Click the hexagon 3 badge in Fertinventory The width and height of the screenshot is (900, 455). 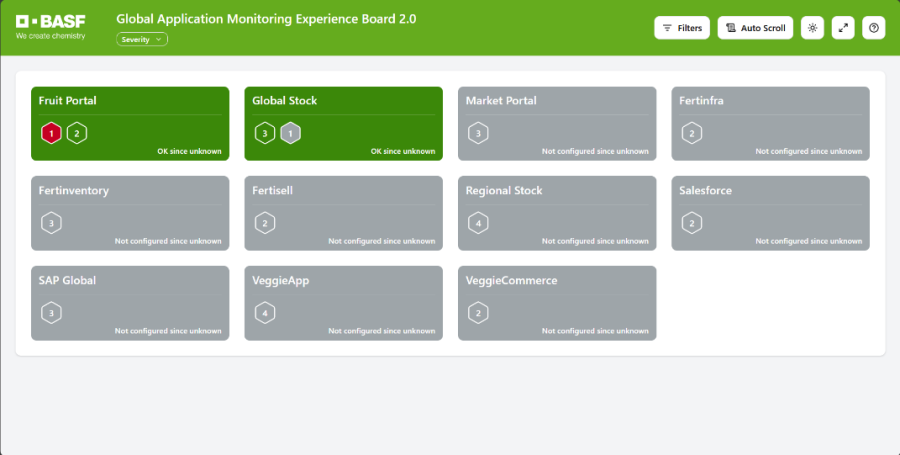pos(51,223)
